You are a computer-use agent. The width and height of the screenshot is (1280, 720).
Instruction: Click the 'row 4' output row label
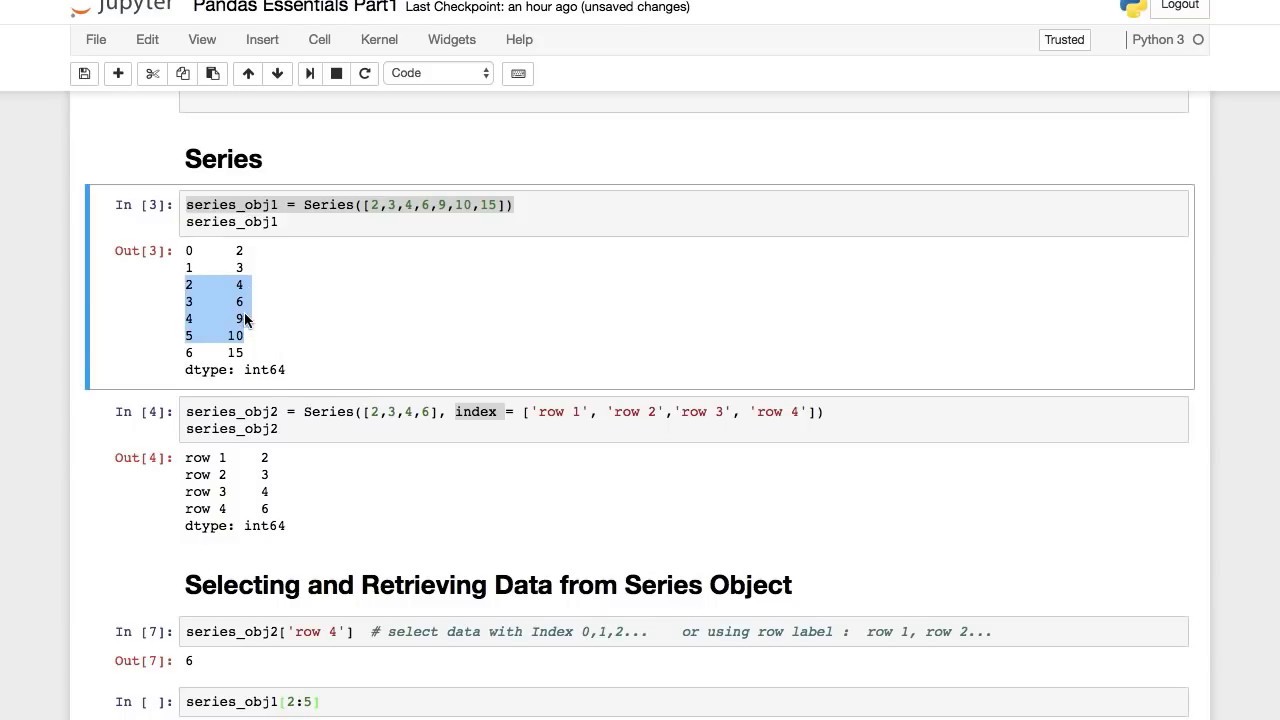[x=206, y=509]
